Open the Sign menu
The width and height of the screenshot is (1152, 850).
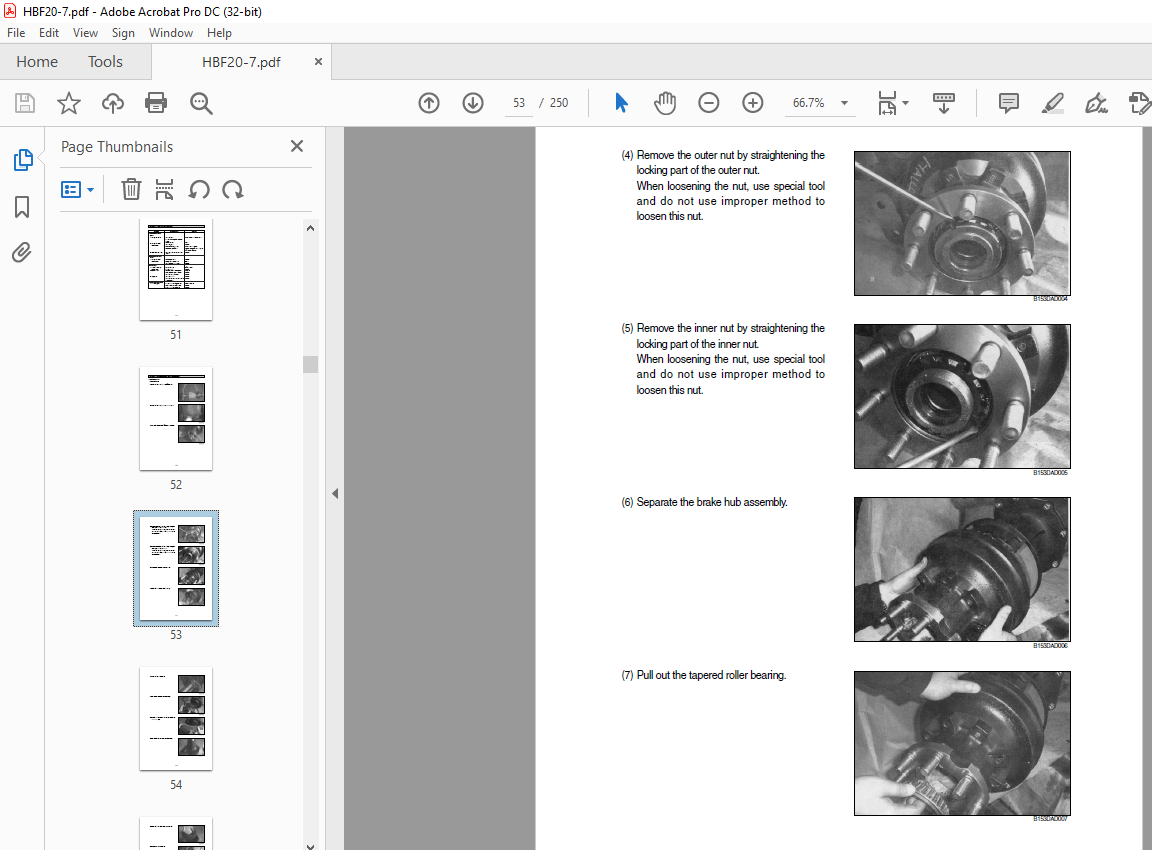[x=123, y=33]
